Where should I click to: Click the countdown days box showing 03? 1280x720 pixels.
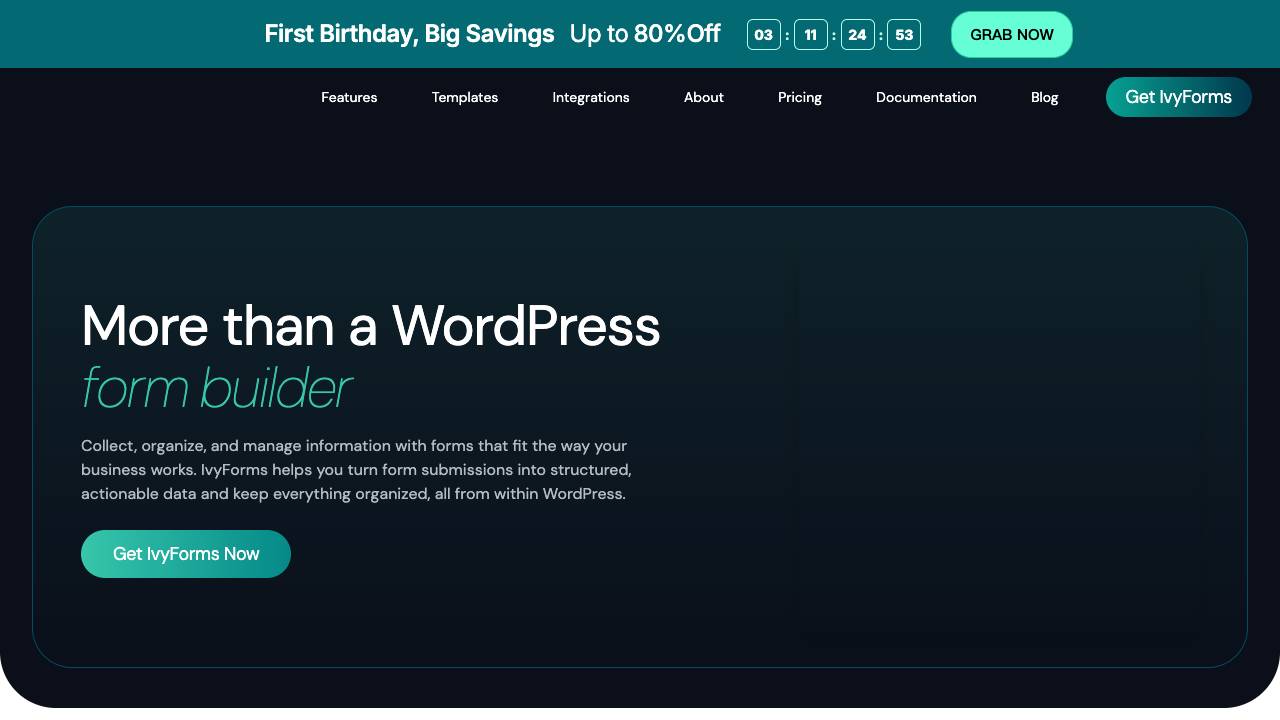pyautogui.click(x=763, y=35)
